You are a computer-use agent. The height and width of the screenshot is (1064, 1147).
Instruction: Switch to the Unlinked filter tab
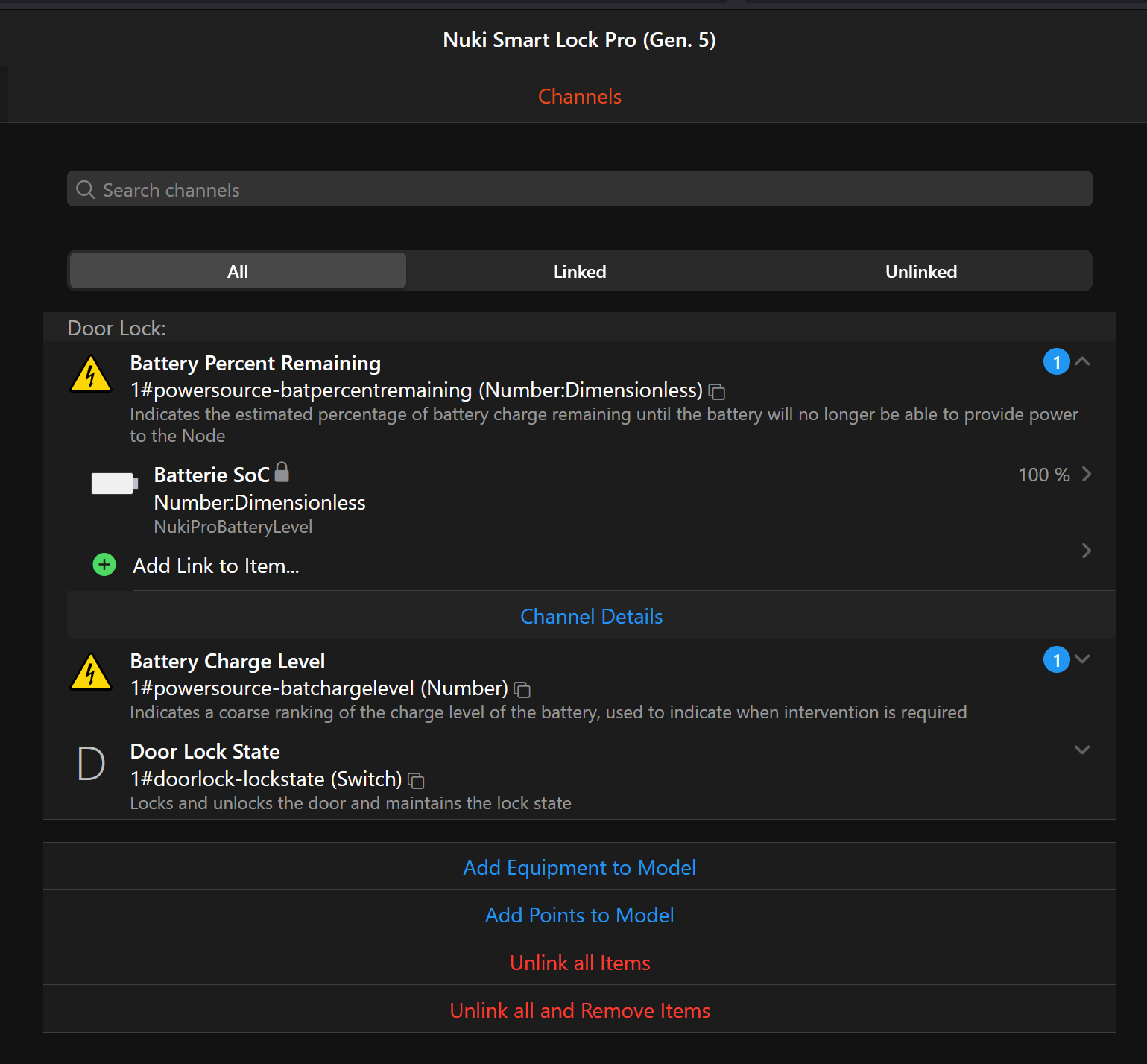pos(920,271)
